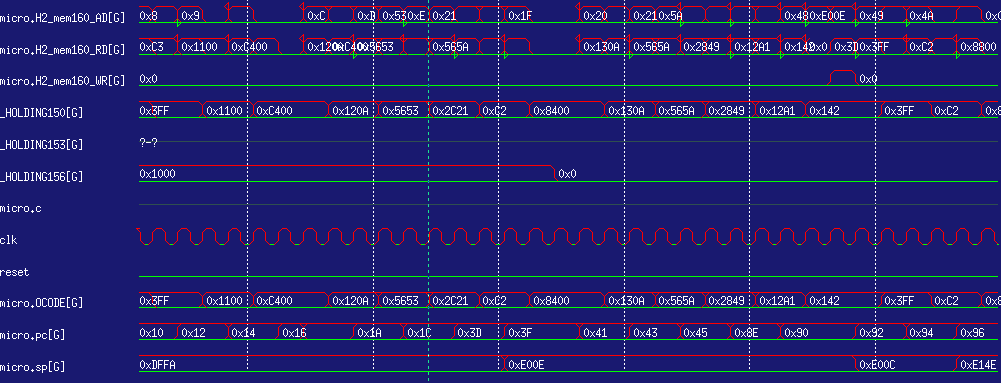Click the 0xE14E value in the sp waveform

tap(978, 365)
